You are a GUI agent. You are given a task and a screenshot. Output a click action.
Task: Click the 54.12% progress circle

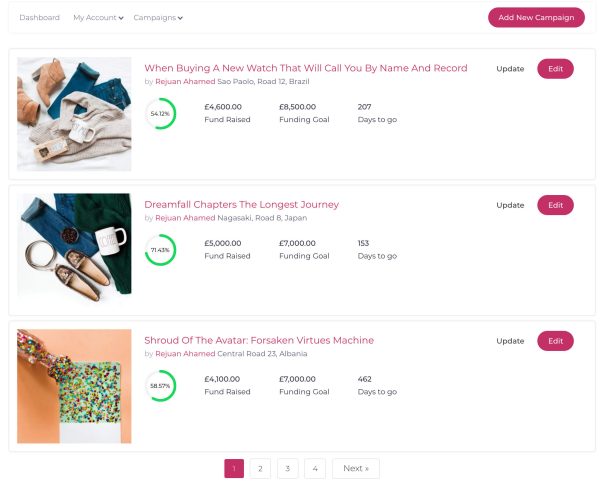pyautogui.click(x=160, y=113)
